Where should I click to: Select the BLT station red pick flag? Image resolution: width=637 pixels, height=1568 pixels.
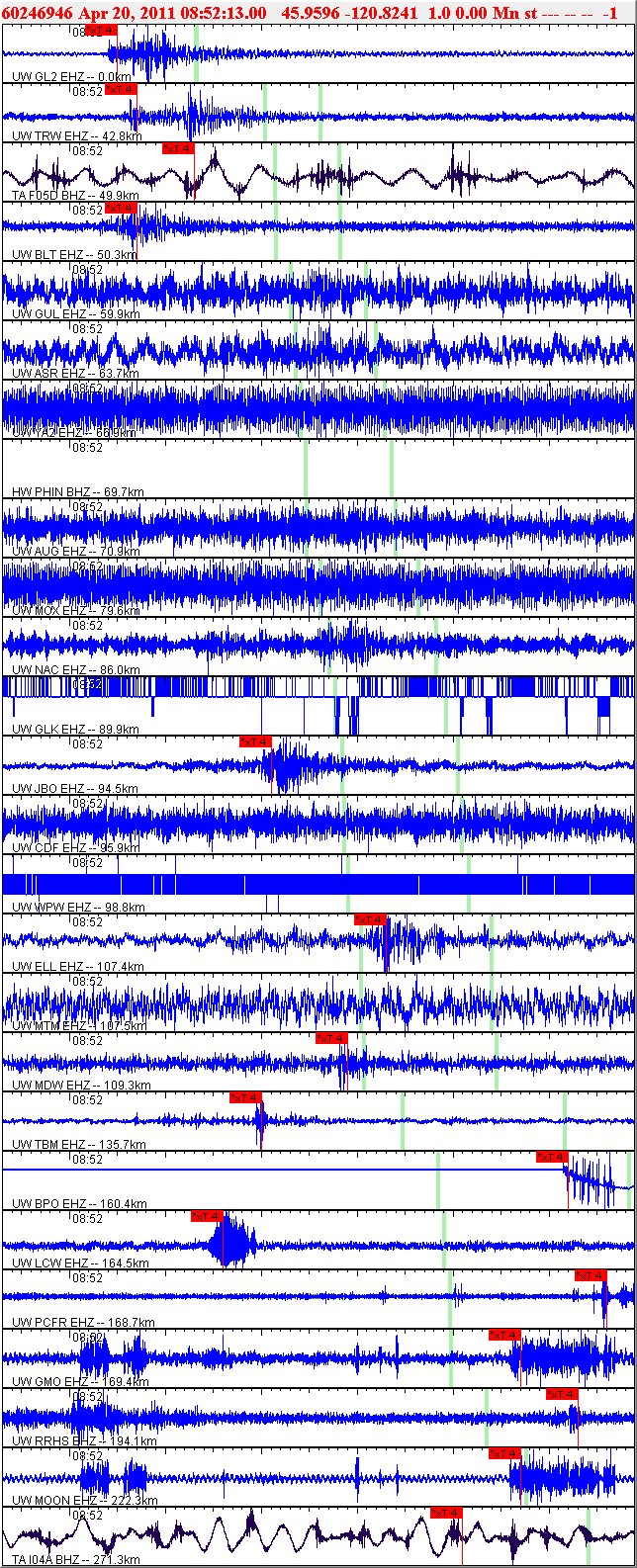pos(120,208)
